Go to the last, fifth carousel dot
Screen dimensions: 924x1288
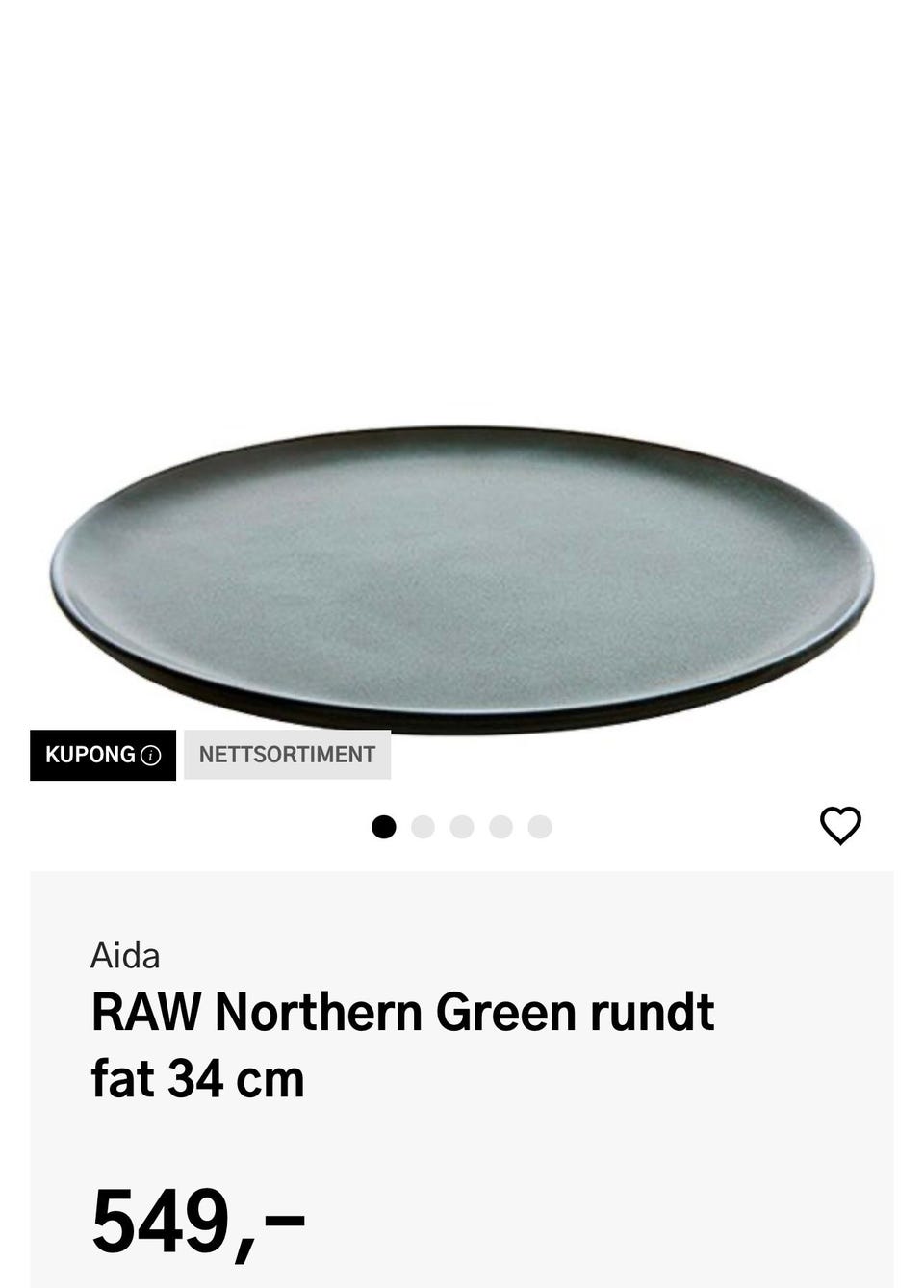click(540, 827)
